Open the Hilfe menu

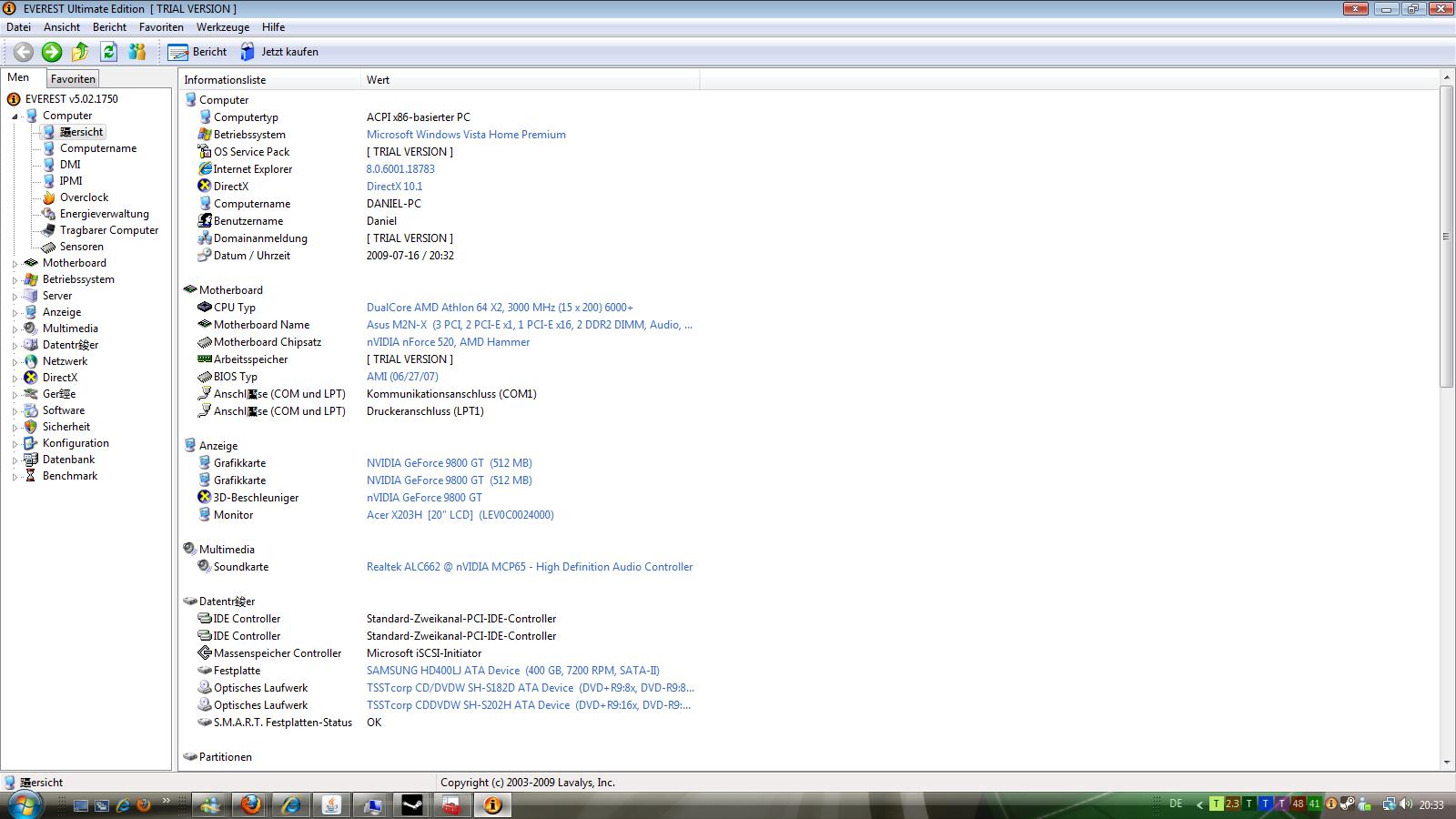273,27
